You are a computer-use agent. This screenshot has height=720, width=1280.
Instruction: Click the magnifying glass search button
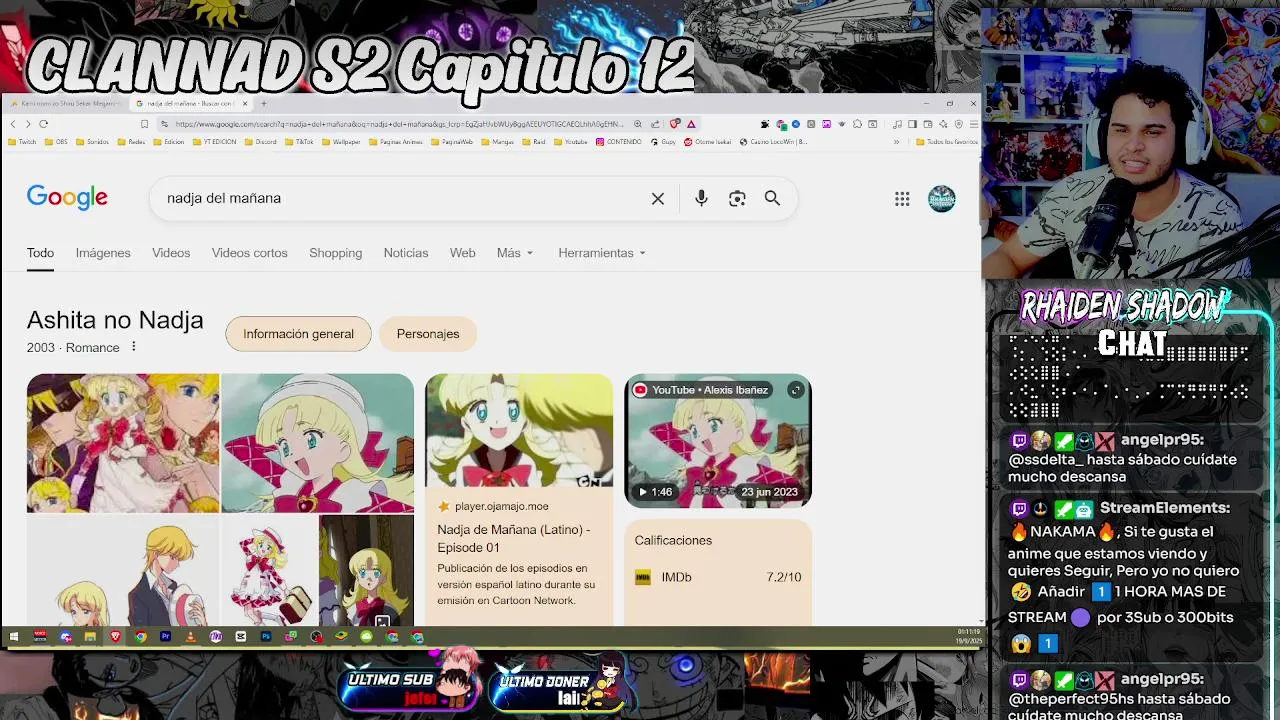pyautogui.click(x=772, y=198)
